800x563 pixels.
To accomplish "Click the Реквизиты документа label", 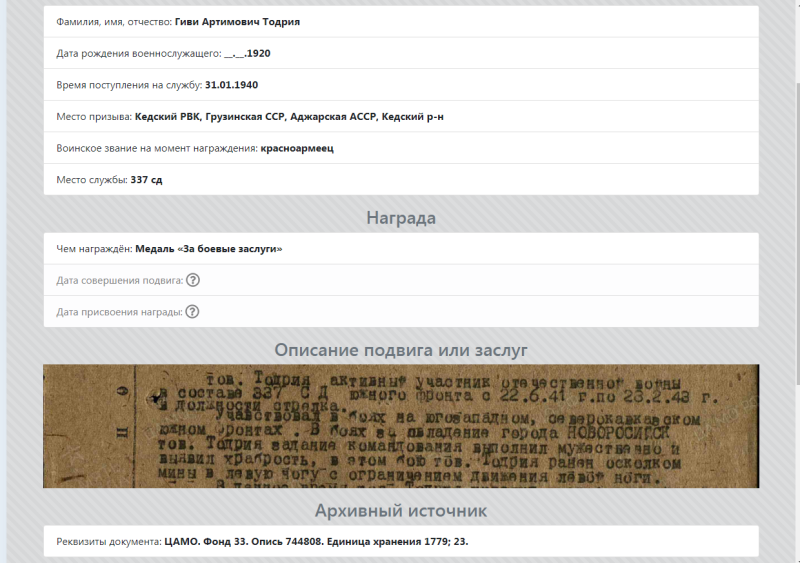I will [109, 542].
